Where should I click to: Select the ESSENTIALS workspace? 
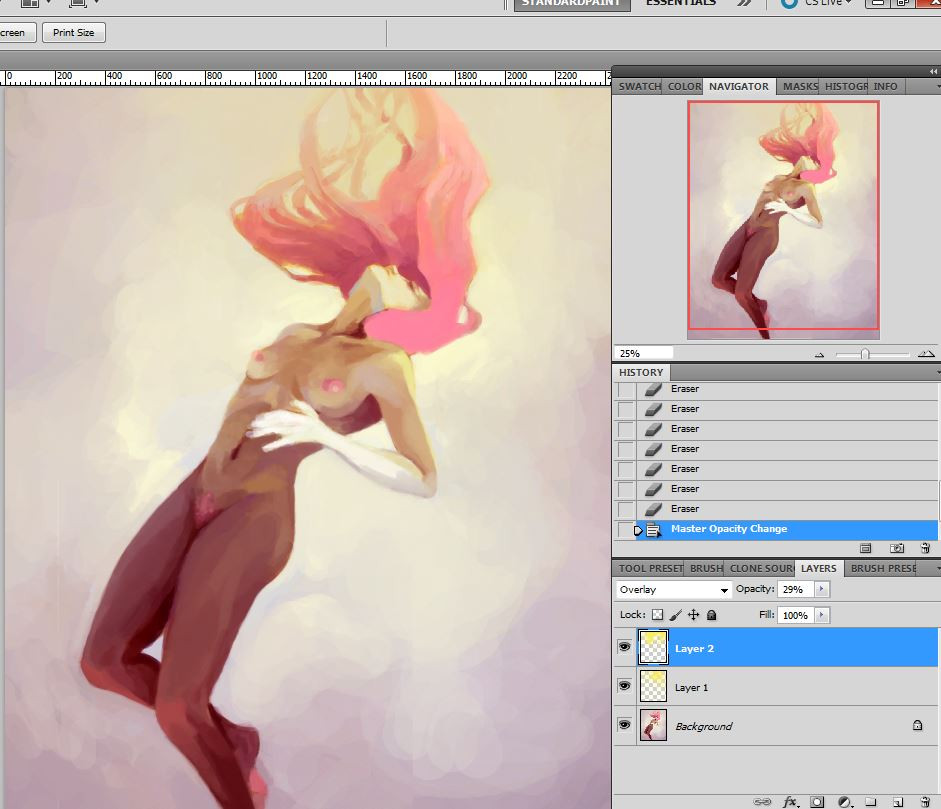click(x=681, y=3)
